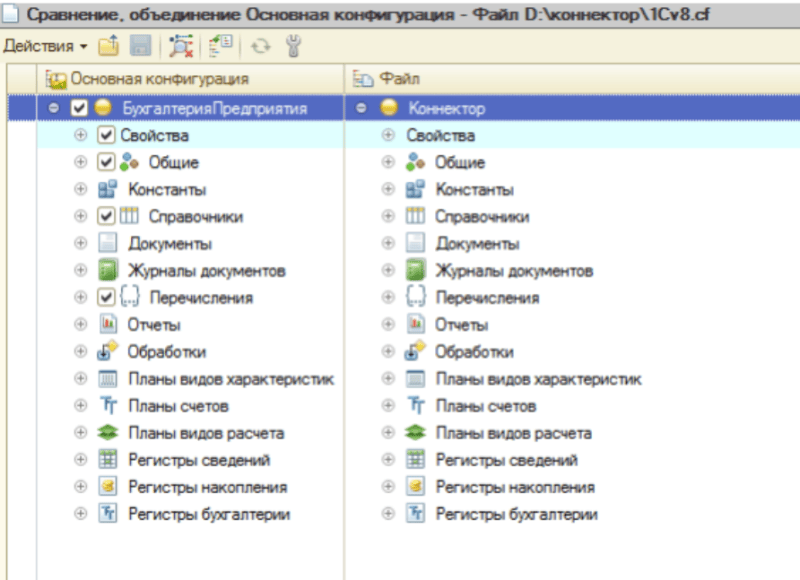The image size is (800, 580).
Task: Expand Регистры сведений in the left tree
Action: coord(81,460)
